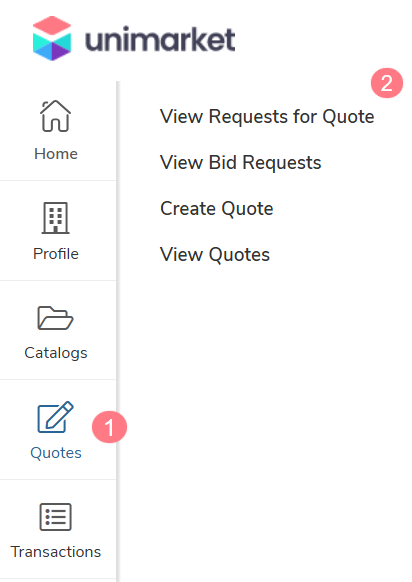
Task: Open the Transactions list icon
Action: (x=55, y=517)
